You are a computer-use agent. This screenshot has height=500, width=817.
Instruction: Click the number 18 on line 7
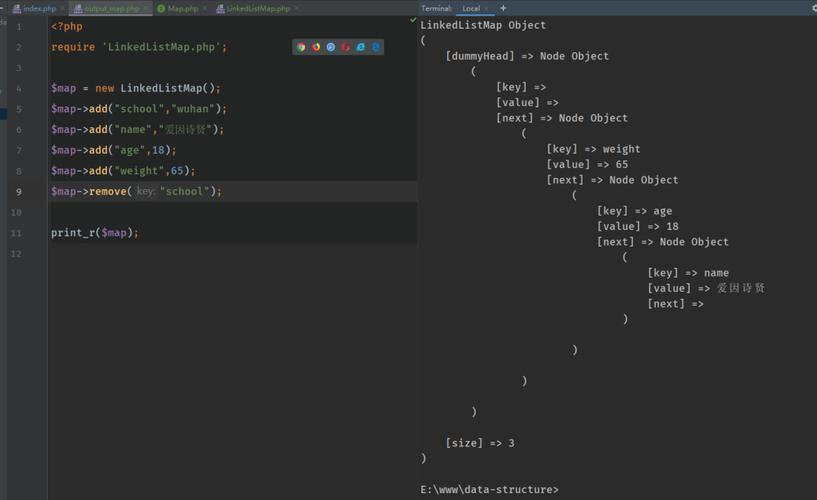click(158, 150)
